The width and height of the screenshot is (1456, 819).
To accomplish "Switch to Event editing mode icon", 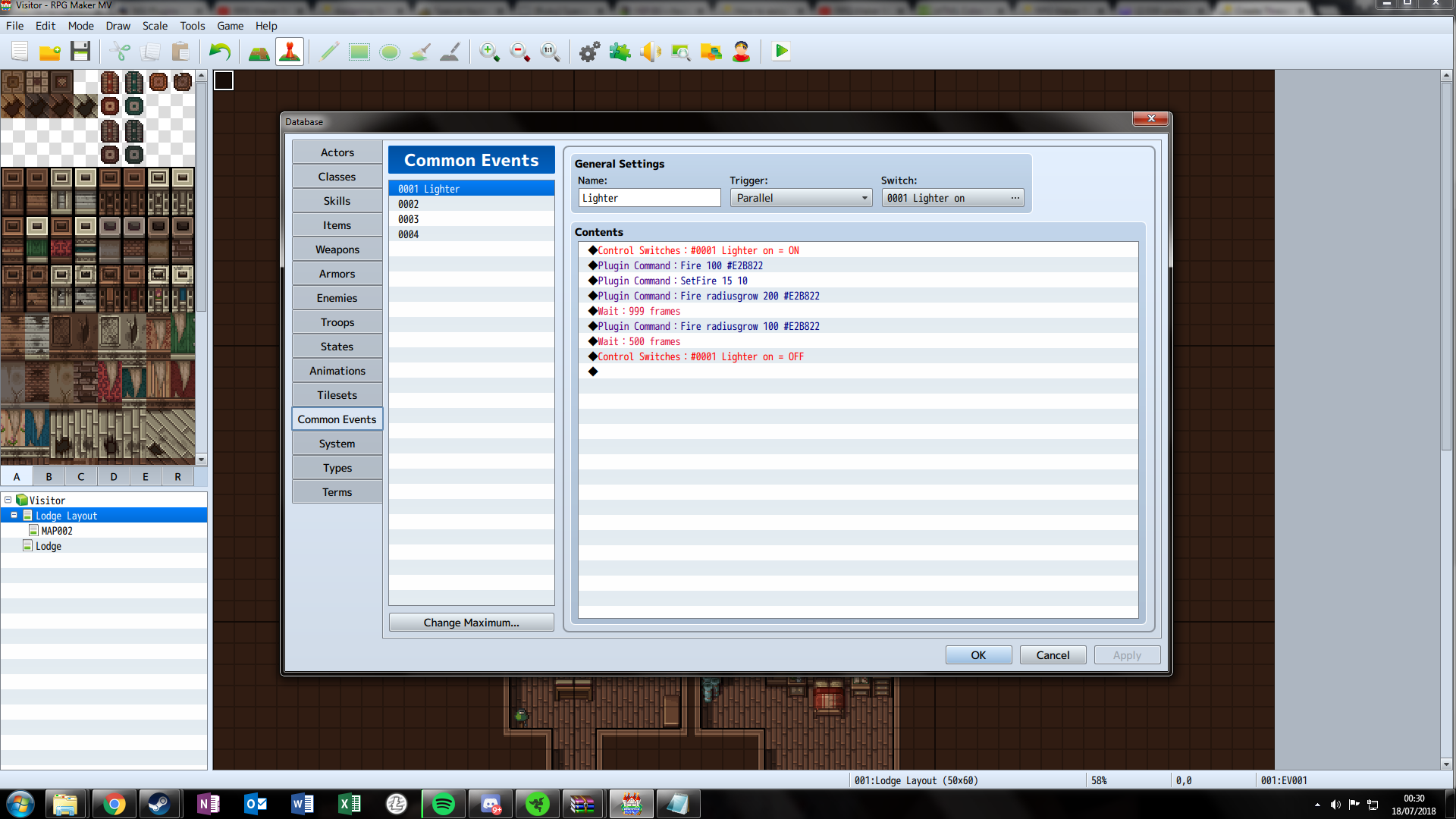I will click(x=290, y=52).
